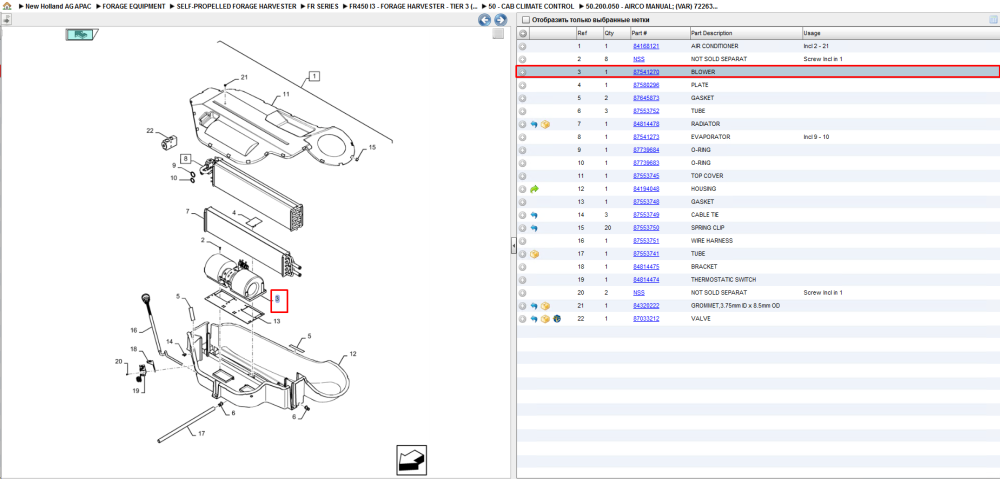
Task: Go to next diagram with blue right arrow
Action: tap(501, 20)
